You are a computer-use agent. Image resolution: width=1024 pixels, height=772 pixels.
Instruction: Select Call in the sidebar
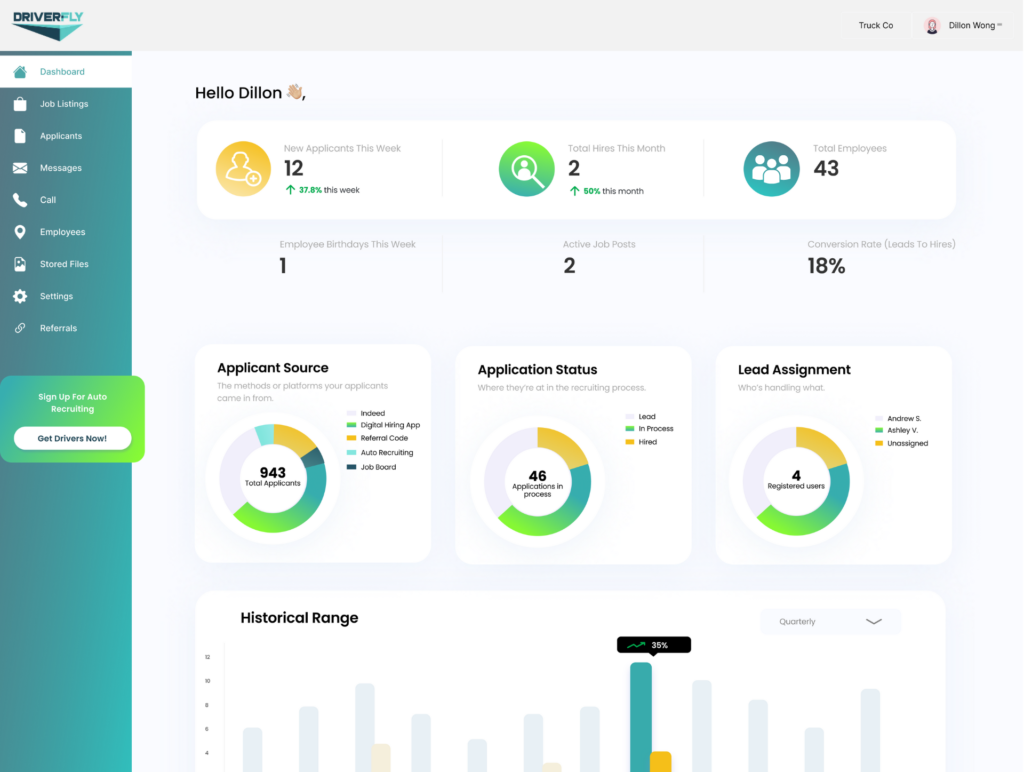[x=65, y=200]
